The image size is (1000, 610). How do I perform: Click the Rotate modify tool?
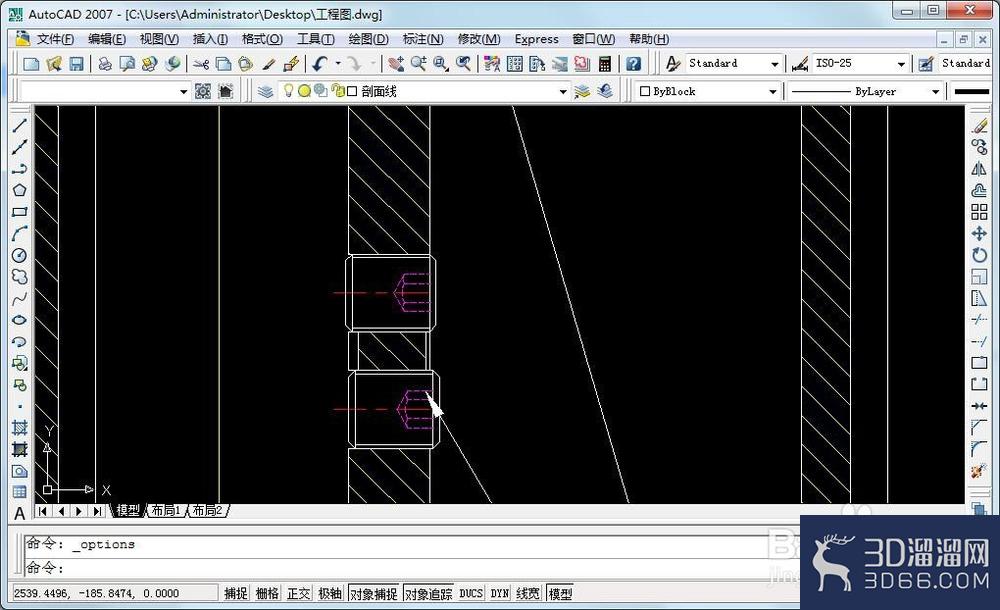click(x=979, y=255)
